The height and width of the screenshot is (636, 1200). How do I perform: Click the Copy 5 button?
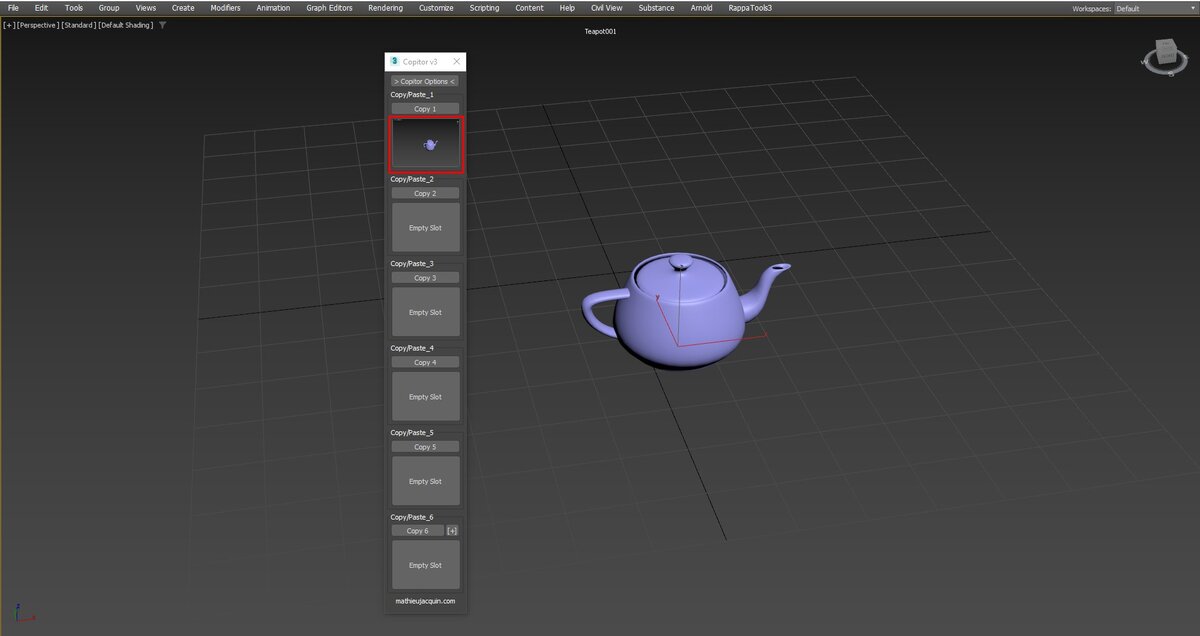click(x=425, y=446)
